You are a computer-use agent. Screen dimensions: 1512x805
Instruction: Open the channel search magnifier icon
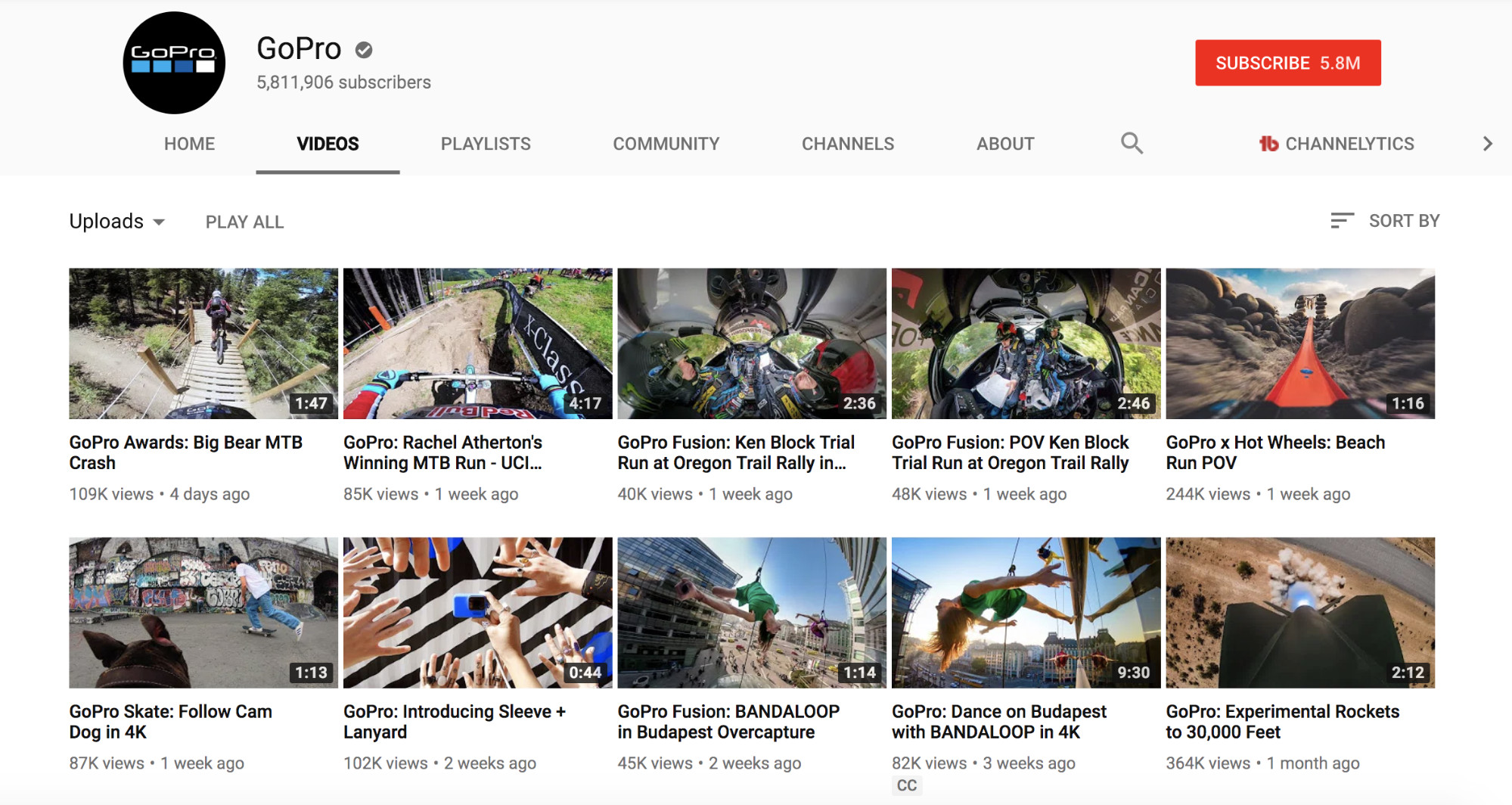[1132, 143]
